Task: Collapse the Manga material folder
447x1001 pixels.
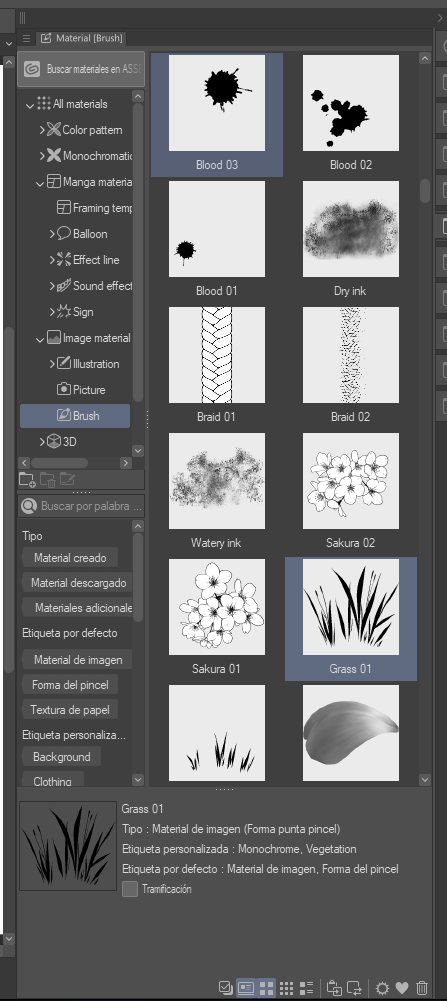Action: pos(40,183)
